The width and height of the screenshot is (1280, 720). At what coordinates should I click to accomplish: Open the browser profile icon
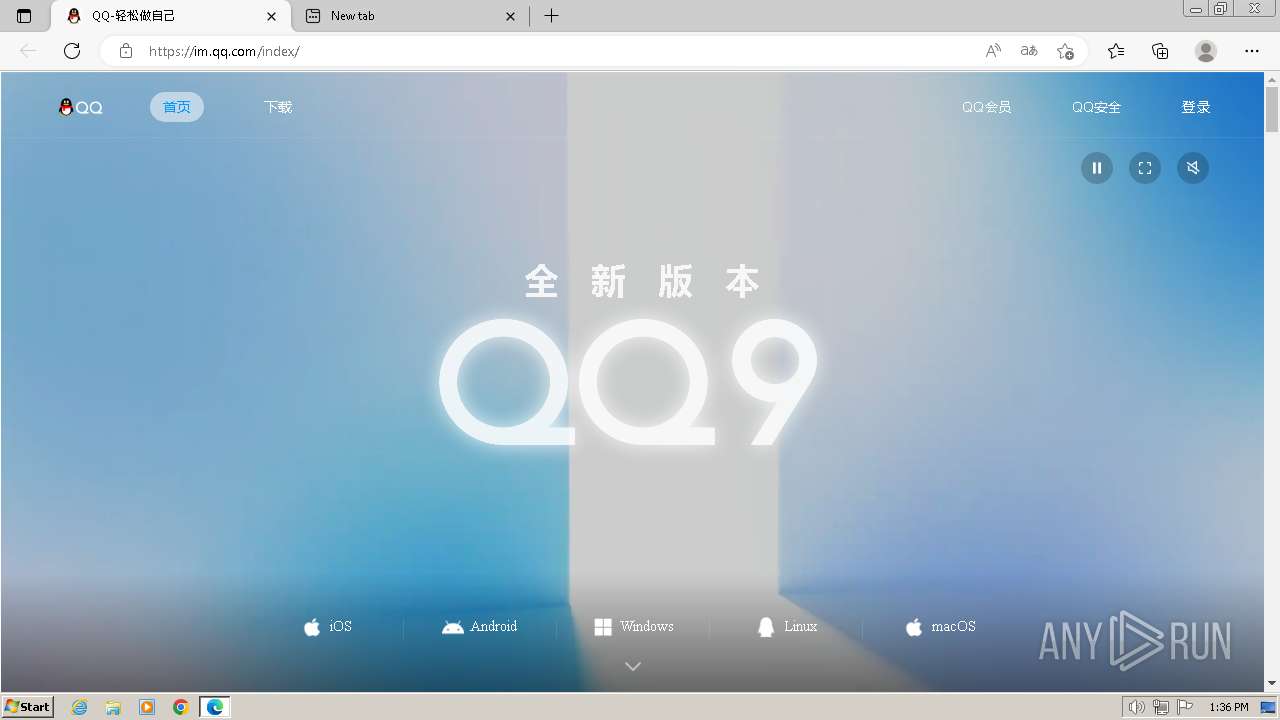[1206, 51]
